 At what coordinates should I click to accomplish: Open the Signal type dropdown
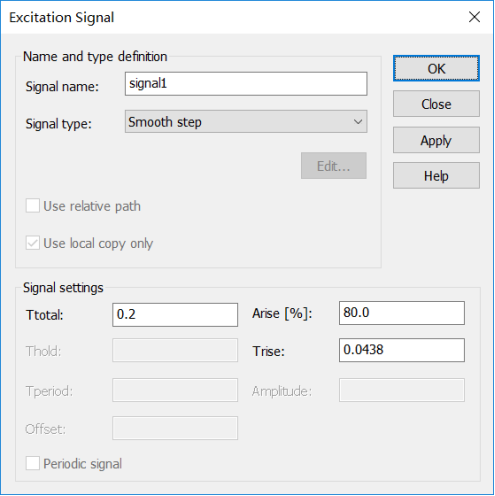(246, 122)
